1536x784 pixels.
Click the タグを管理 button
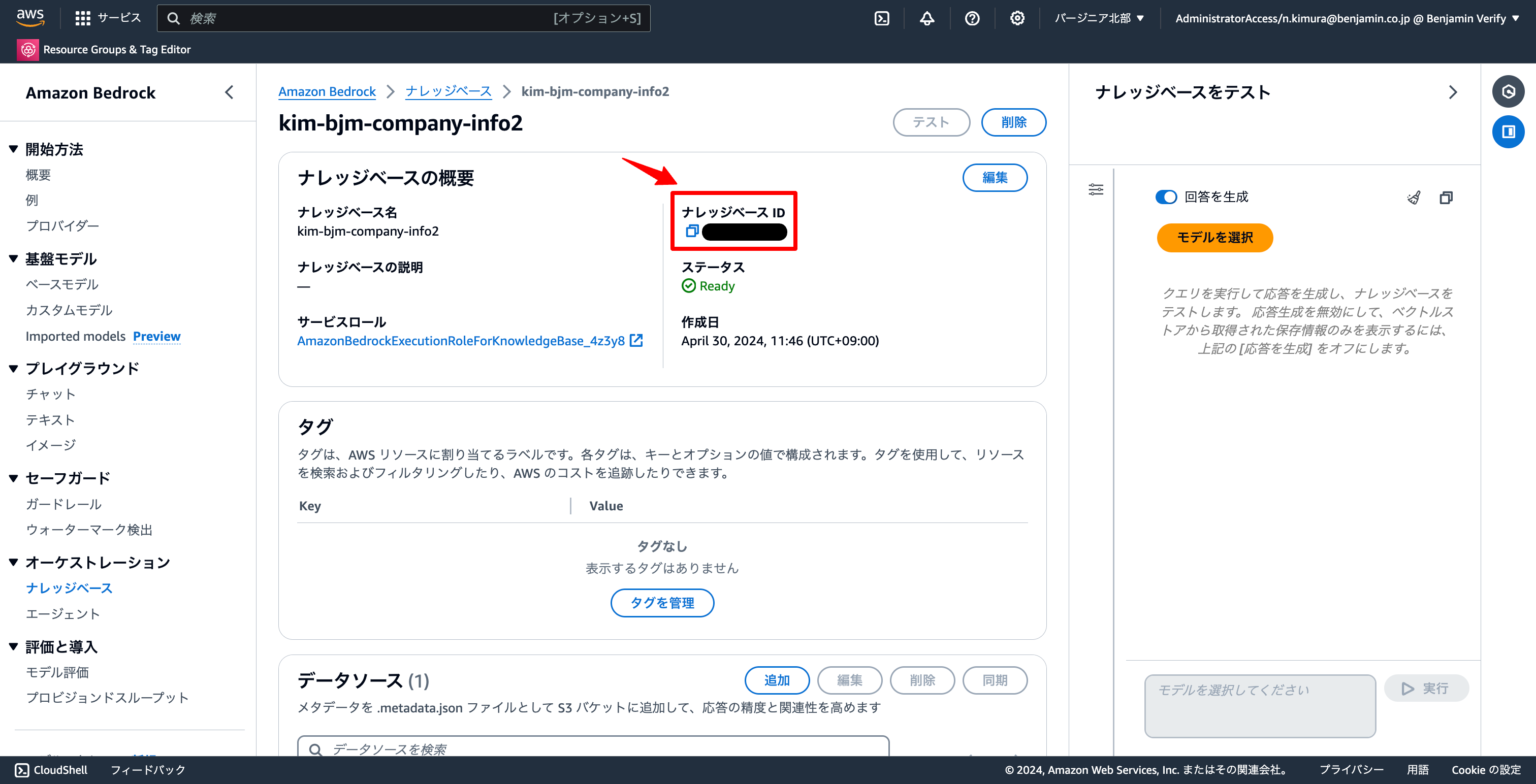[x=662, y=603]
